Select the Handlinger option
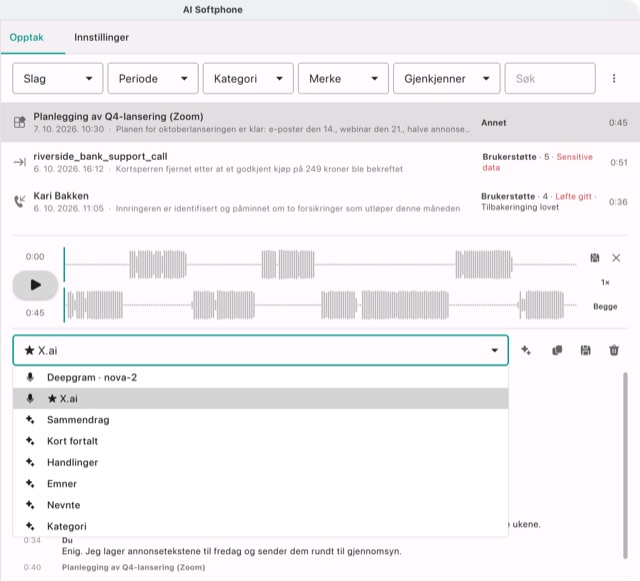This screenshot has height=581, width=640. tap(260, 462)
